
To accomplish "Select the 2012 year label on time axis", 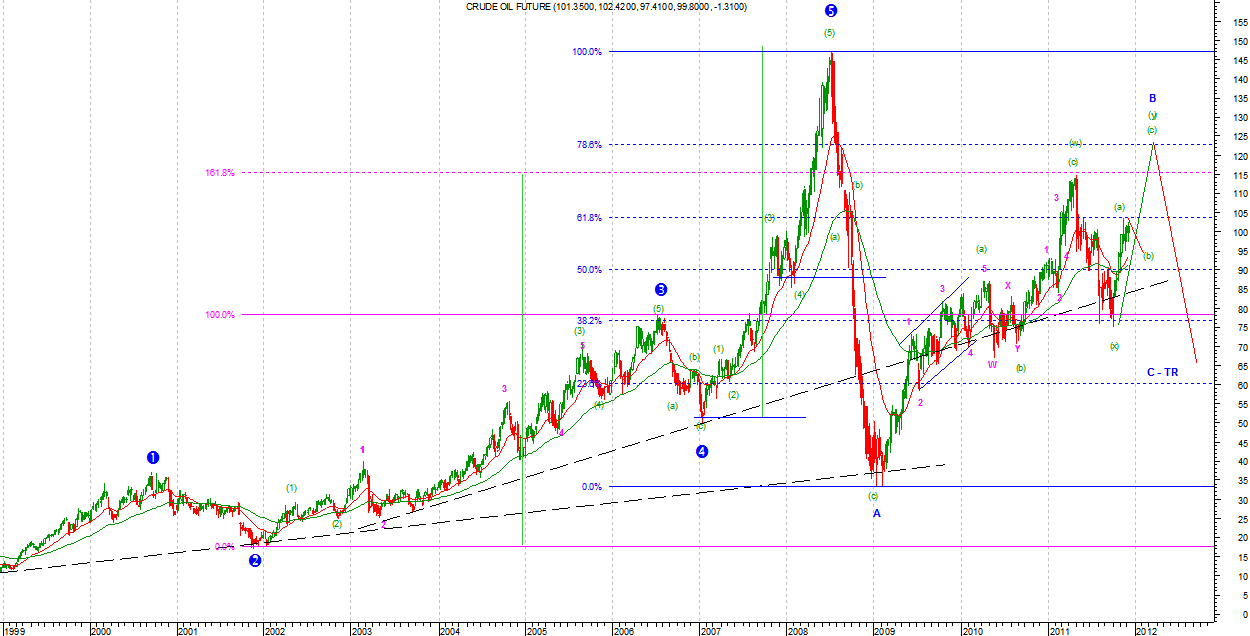I will pos(1146,631).
